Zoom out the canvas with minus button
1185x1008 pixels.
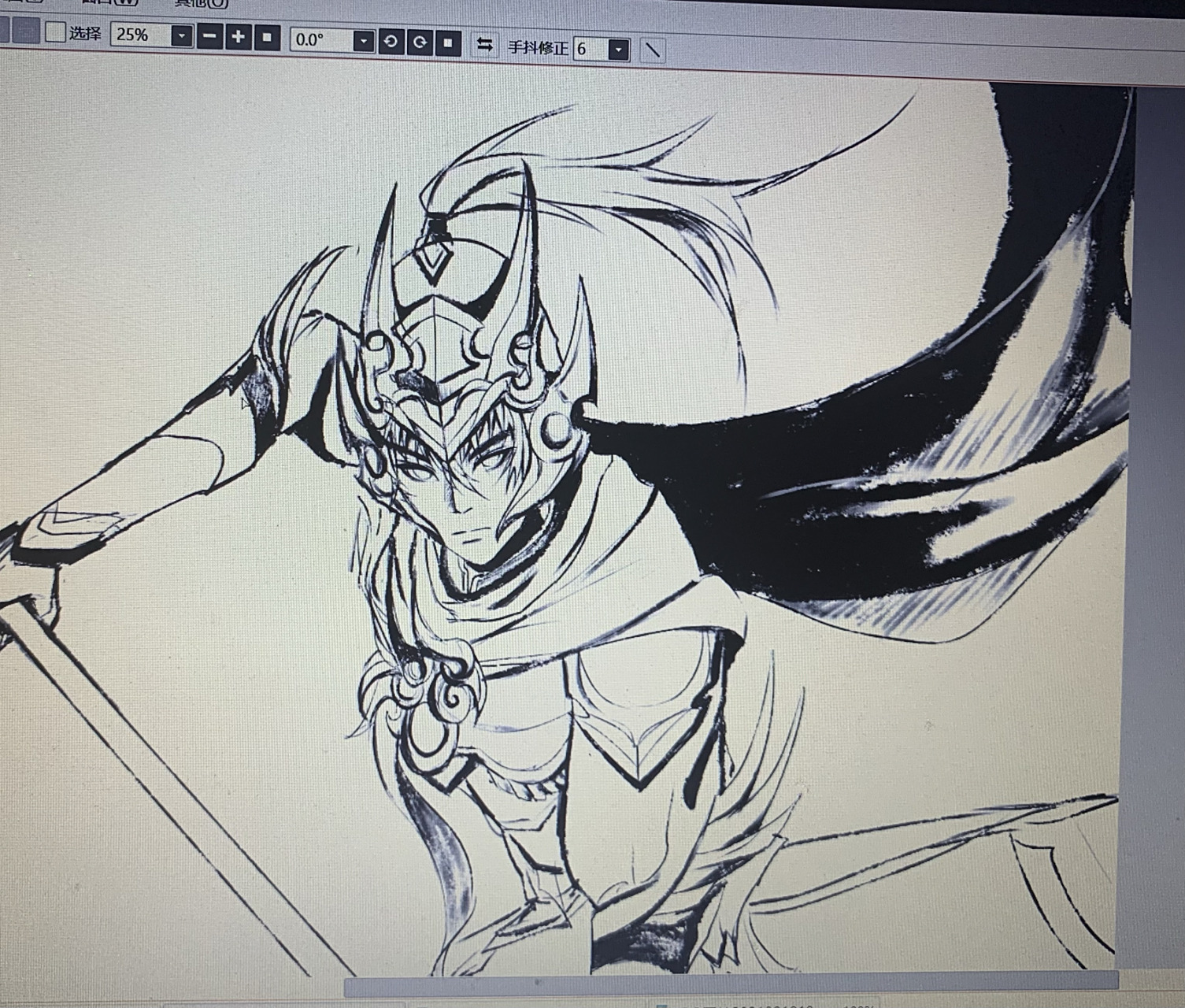[x=209, y=36]
